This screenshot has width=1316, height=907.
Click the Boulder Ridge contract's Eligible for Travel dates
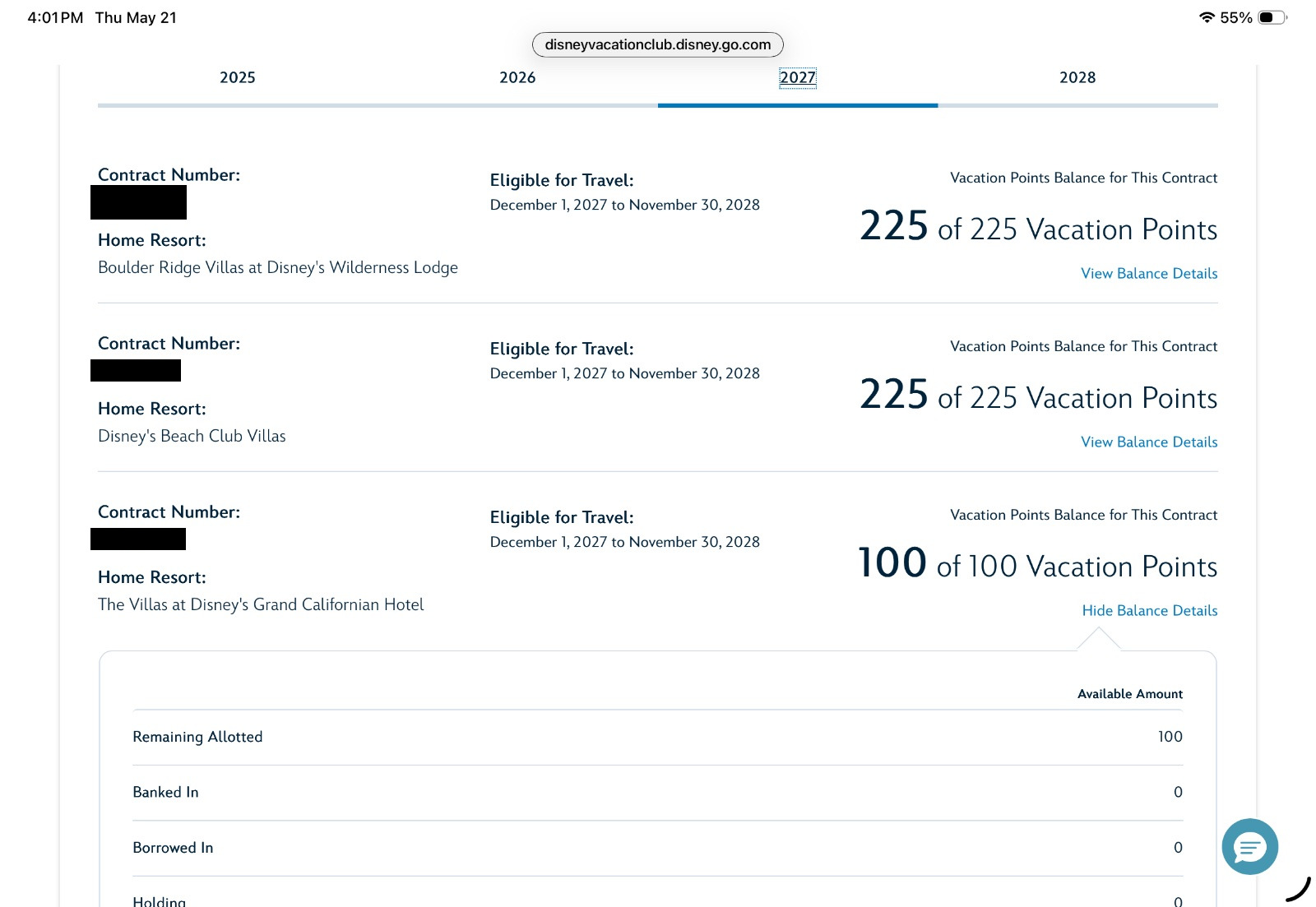(625, 205)
